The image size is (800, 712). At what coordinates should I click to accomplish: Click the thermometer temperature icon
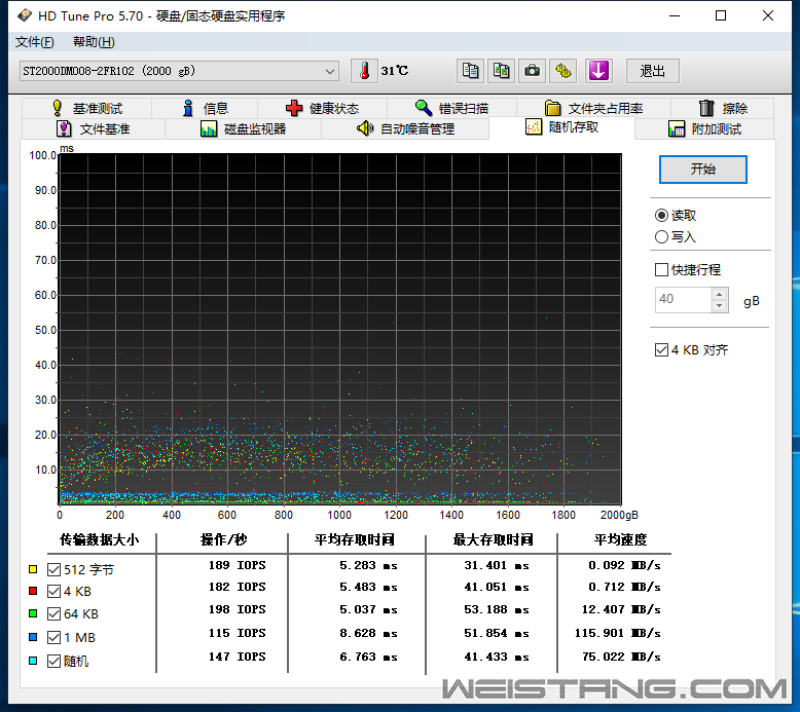pyautogui.click(x=365, y=71)
